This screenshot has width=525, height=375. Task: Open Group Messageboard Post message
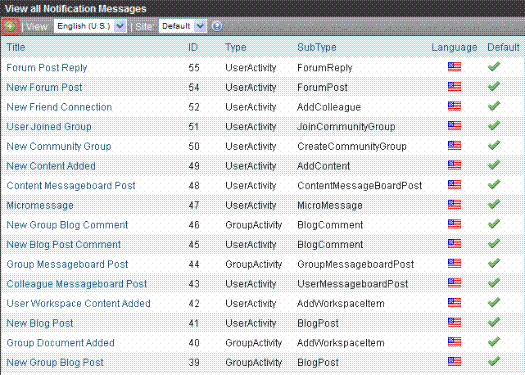click(x=67, y=264)
